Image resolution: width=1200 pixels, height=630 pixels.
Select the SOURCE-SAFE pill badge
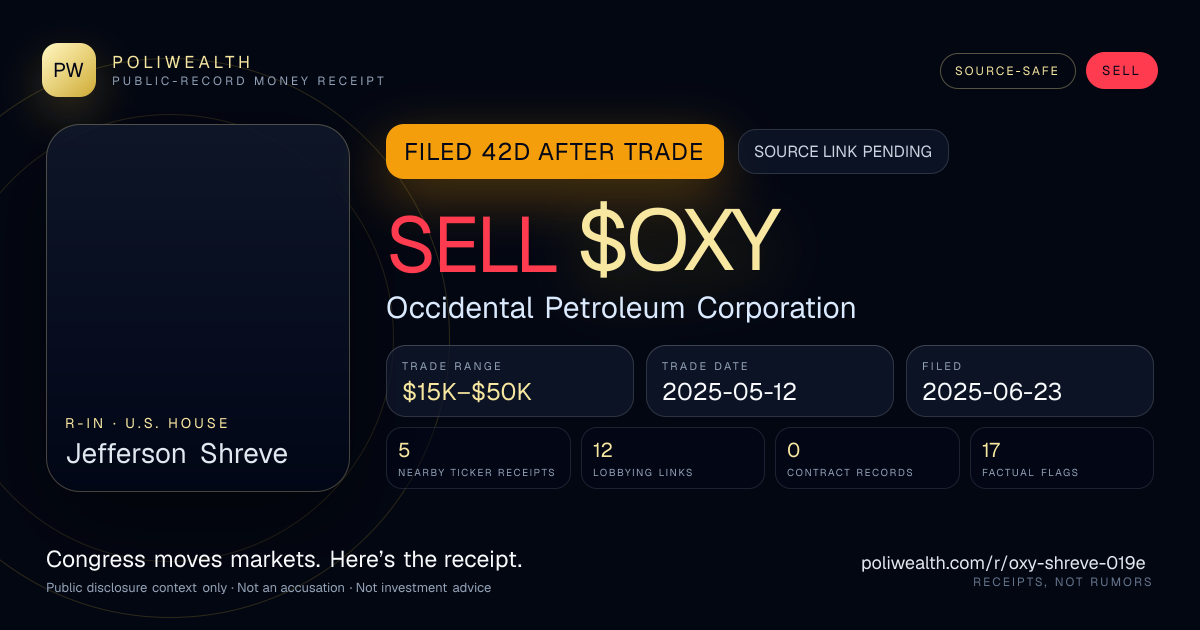coord(1007,71)
